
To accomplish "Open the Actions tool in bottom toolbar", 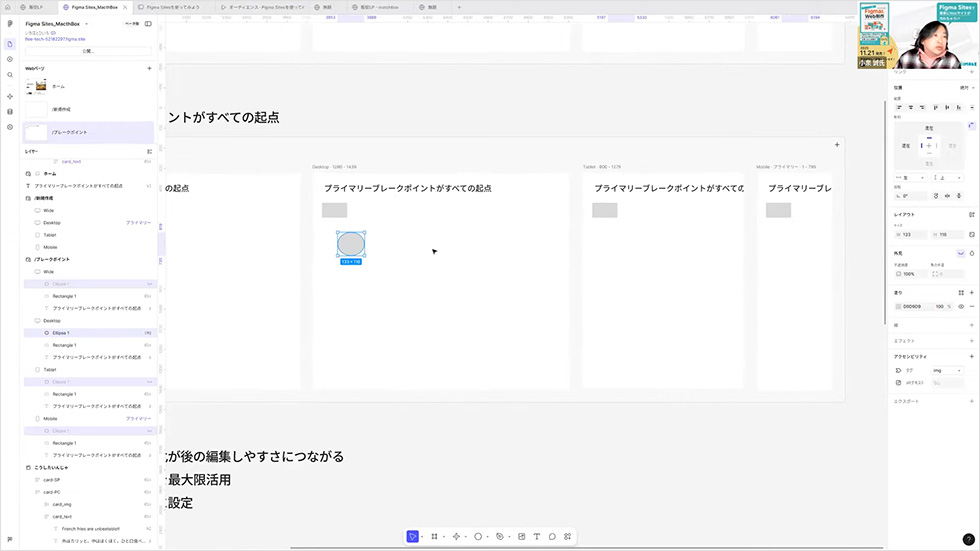I will pyautogui.click(x=568, y=537).
